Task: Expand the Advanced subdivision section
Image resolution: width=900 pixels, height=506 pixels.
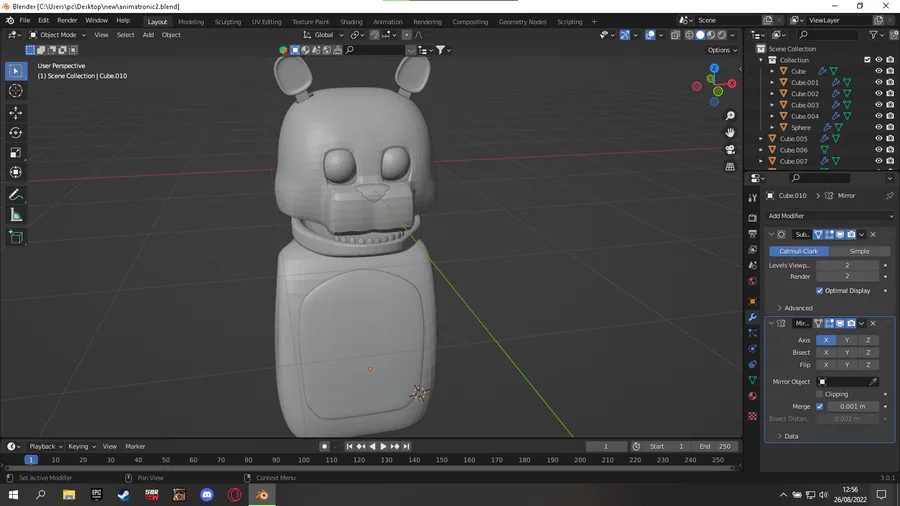Action: tap(795, 308)
